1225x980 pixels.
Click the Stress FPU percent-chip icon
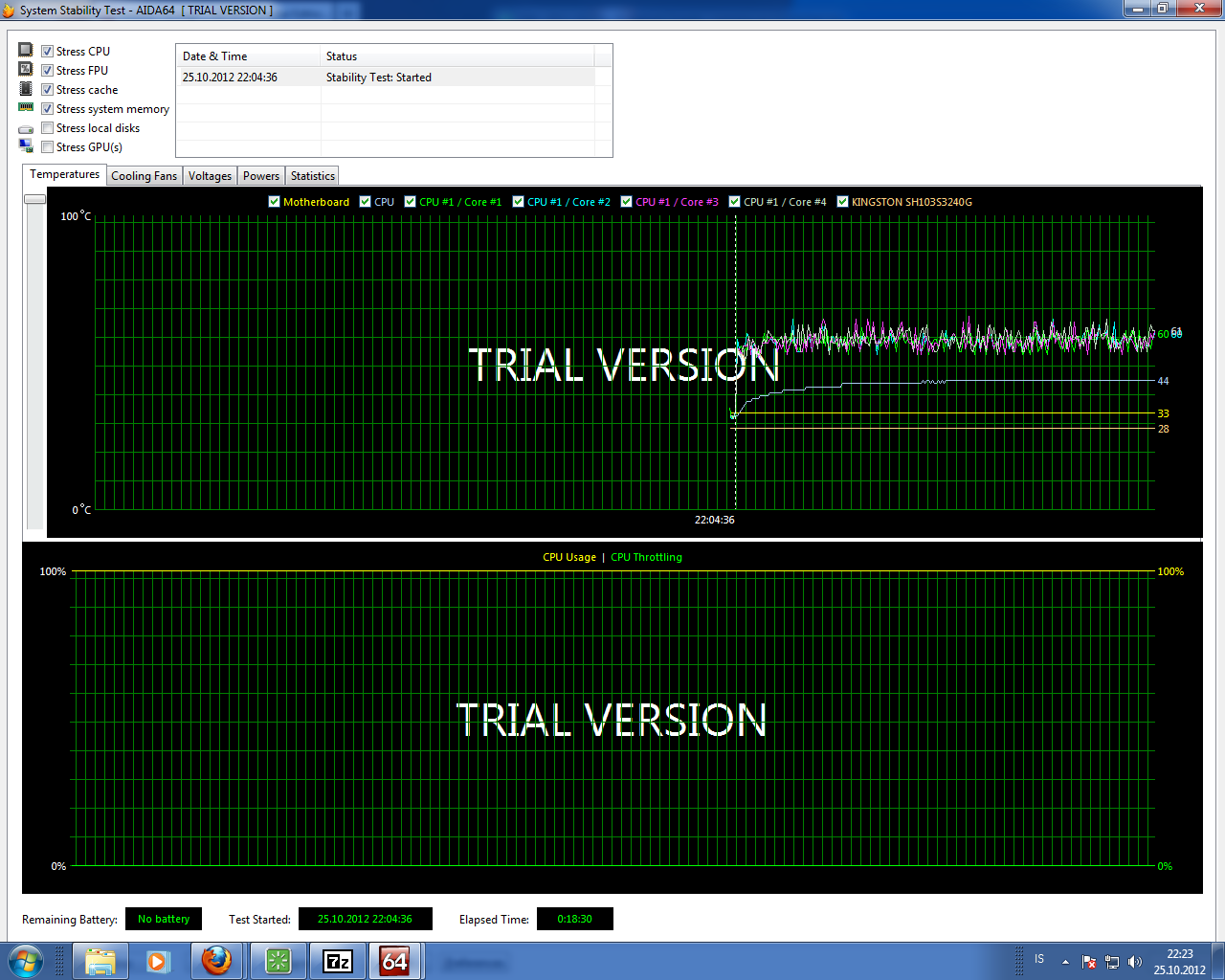tap(25, 69)
